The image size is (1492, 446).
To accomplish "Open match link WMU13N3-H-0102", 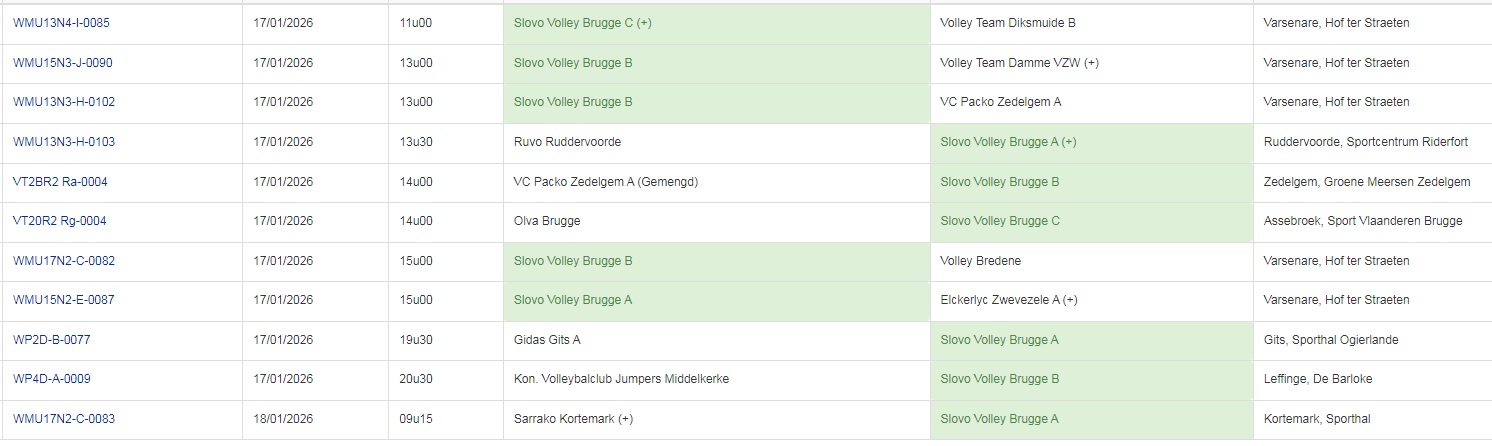I will [63, 102].
